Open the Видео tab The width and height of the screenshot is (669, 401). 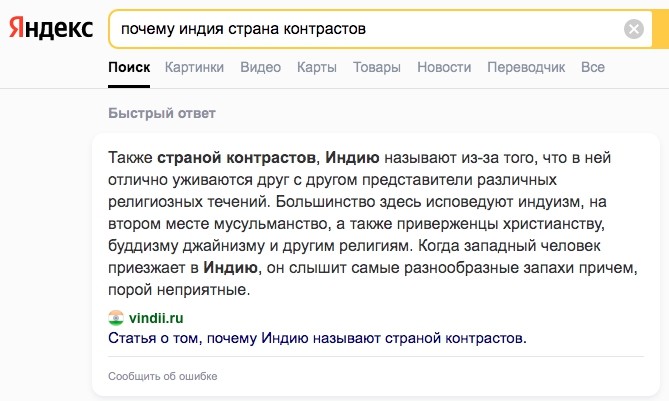click(260, 68)
